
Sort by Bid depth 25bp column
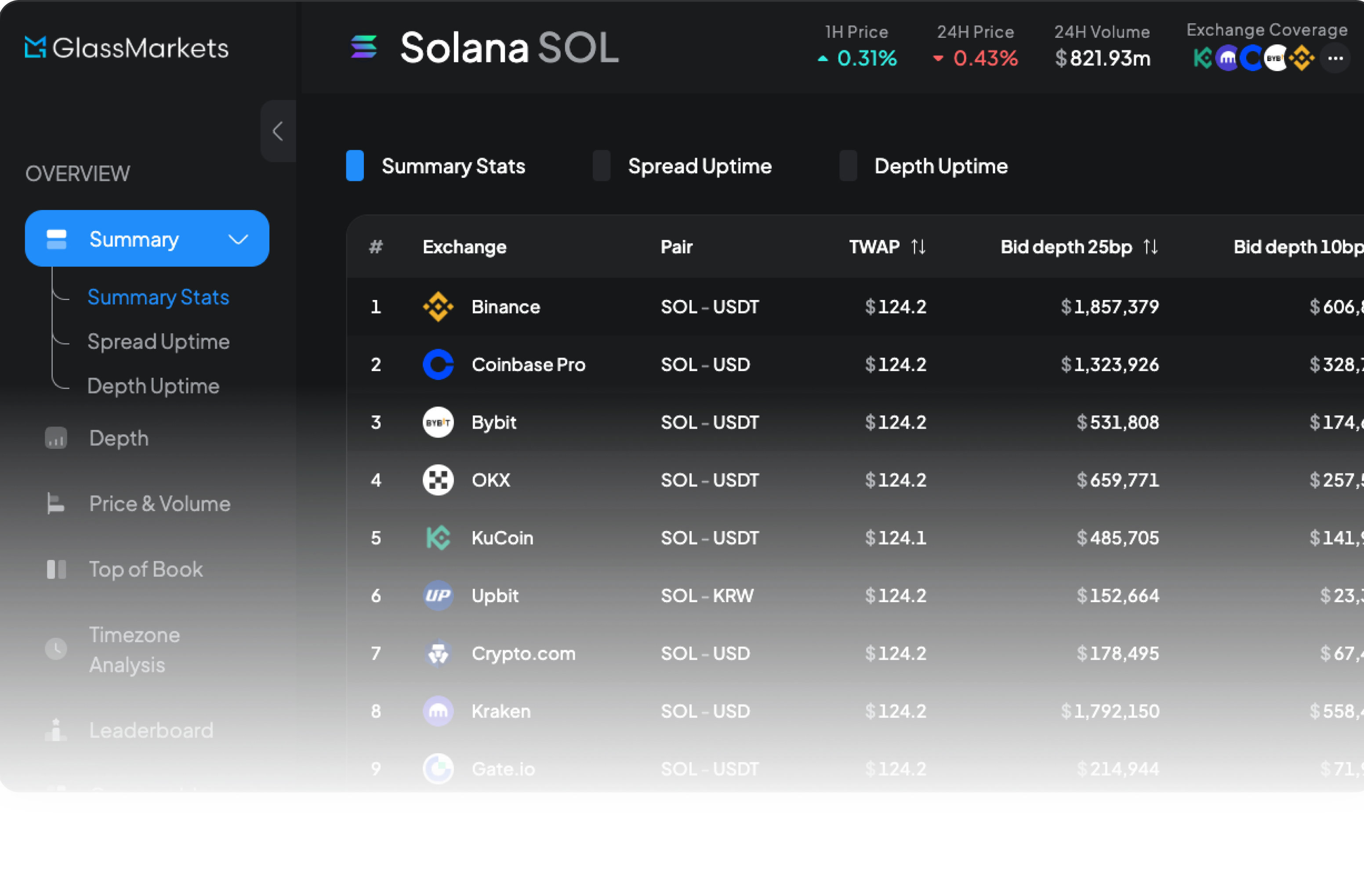(x=1150, y=247)
